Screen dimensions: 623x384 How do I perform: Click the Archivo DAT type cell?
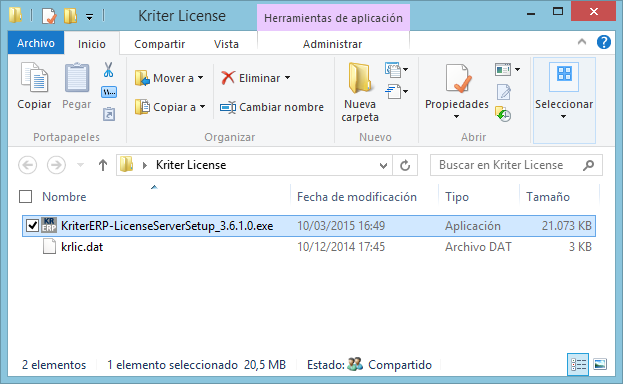(478, 247)
